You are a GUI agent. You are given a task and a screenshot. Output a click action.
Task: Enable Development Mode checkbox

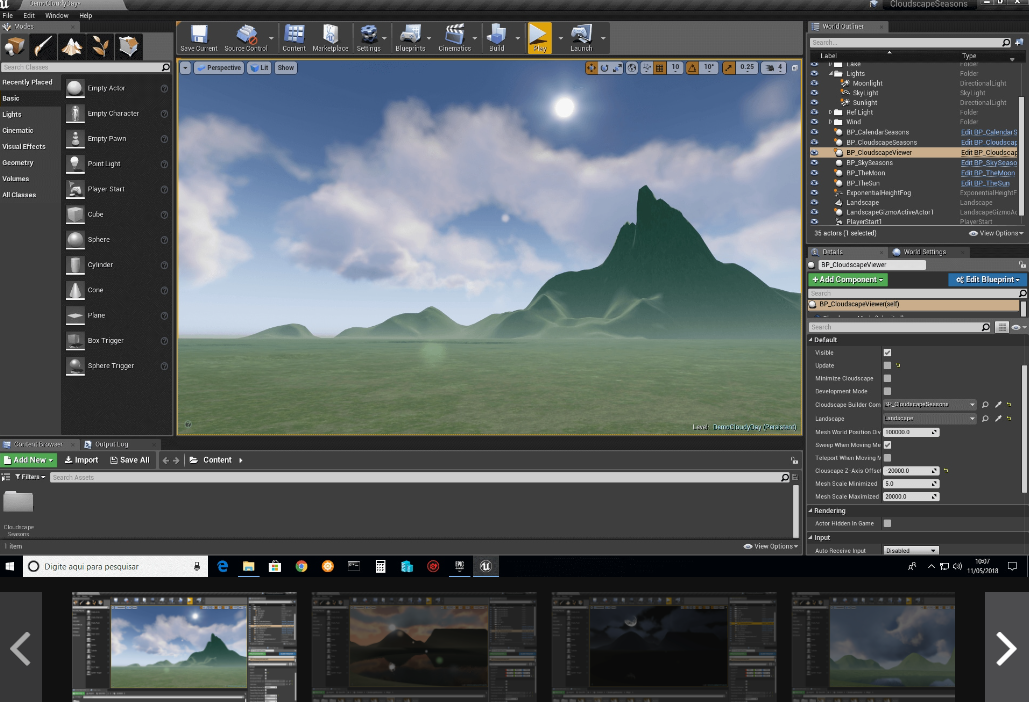pos(887,391)
